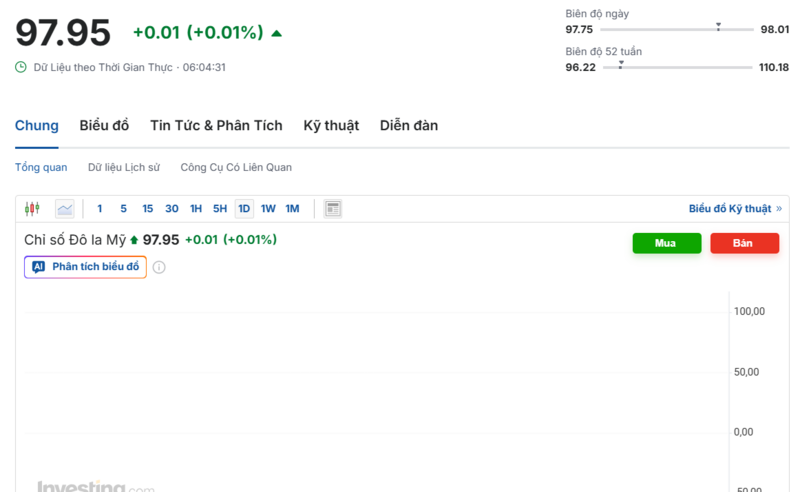Screen dimensions: 800x492
Task: Click the Investing.com watermark logo
Action: point(96,487)
